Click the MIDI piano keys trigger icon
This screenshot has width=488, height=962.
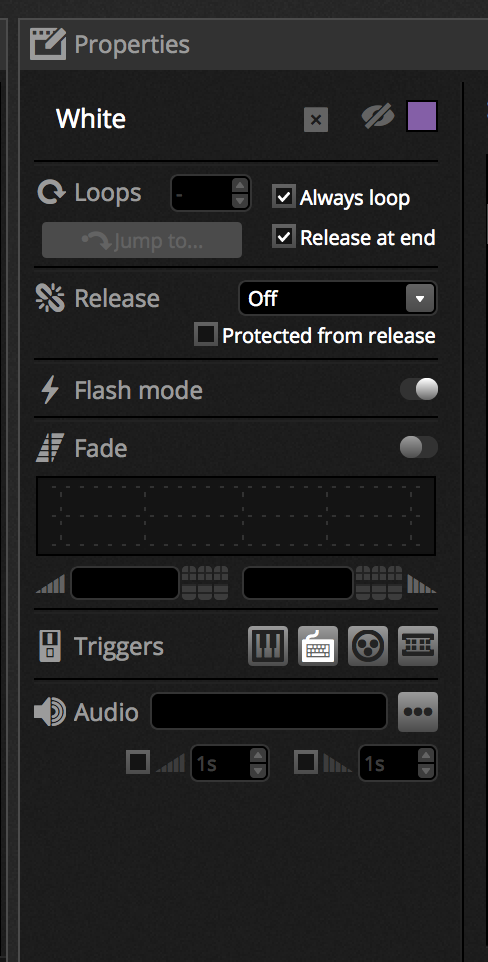coord(268,645)
